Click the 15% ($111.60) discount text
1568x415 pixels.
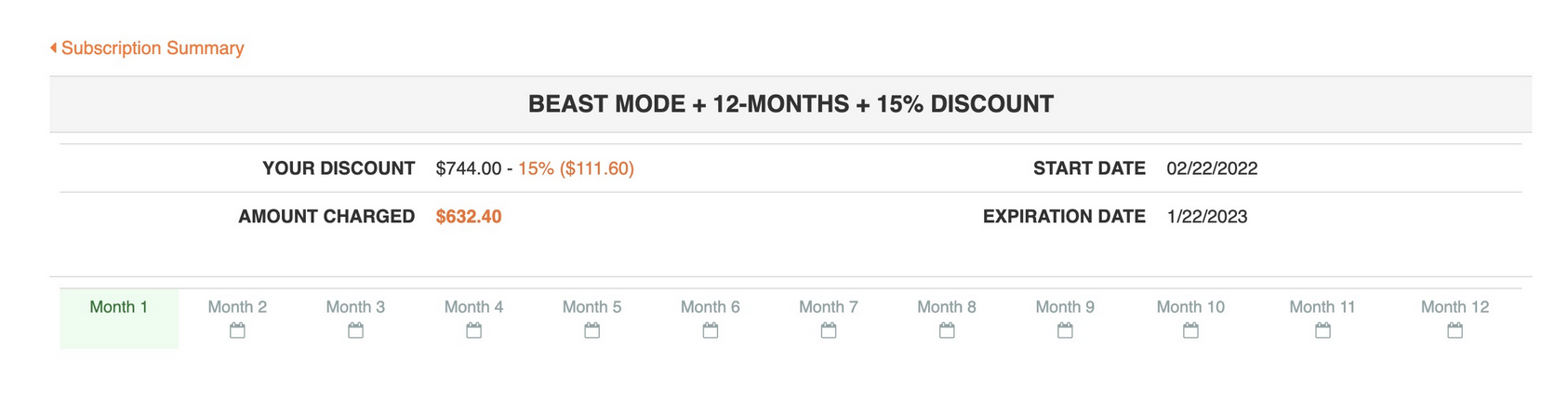pos(576,168)
